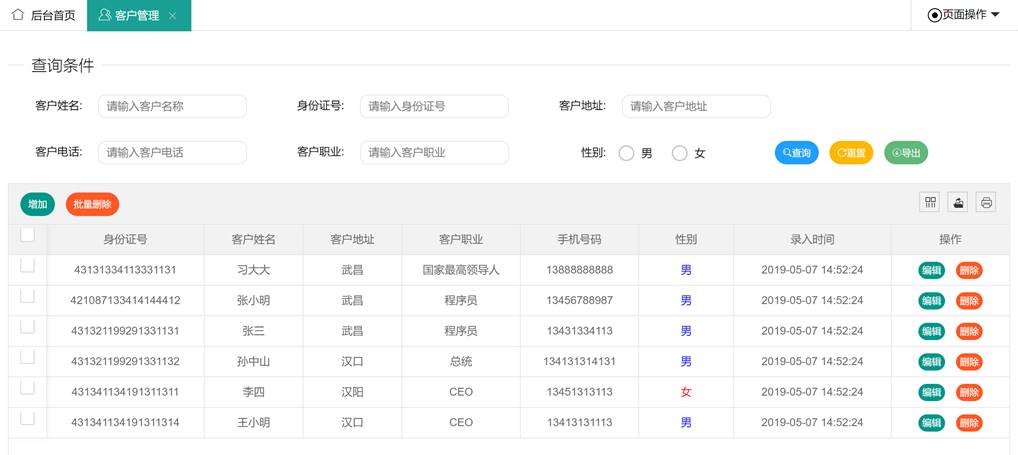
Task: Check the row checkbox for 王小明
Action: click(x=27, y=418)
